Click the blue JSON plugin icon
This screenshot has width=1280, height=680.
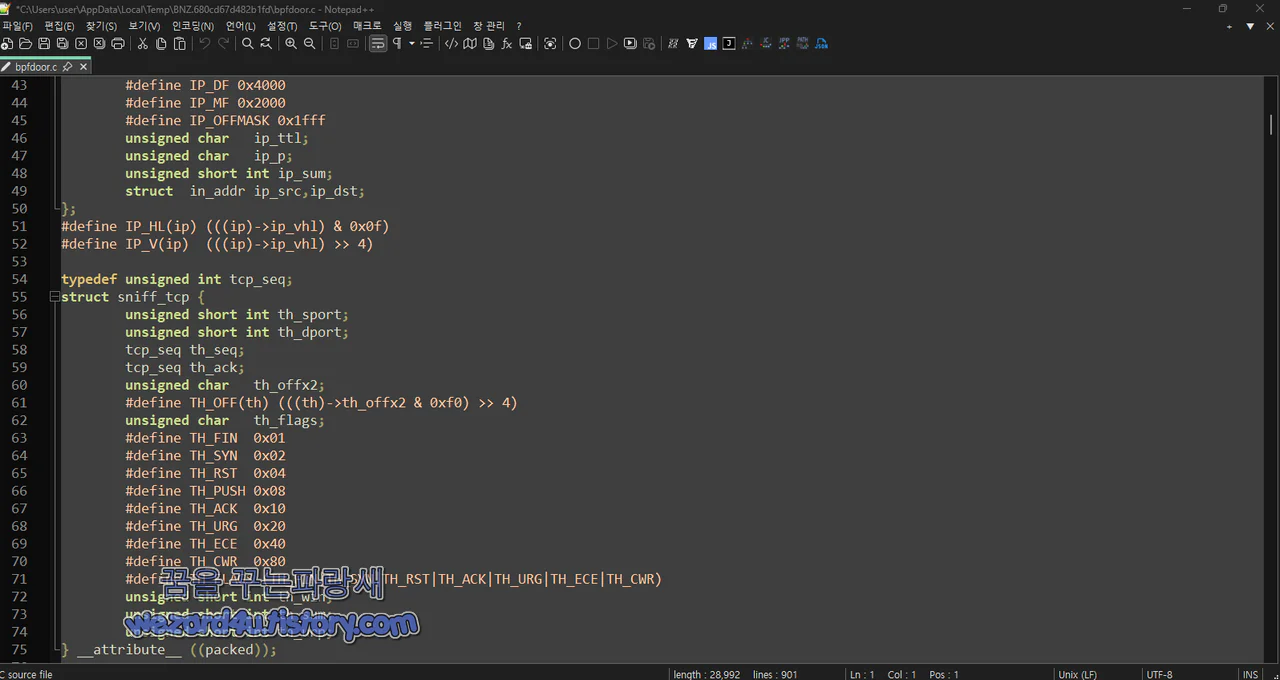coord(821,44)
